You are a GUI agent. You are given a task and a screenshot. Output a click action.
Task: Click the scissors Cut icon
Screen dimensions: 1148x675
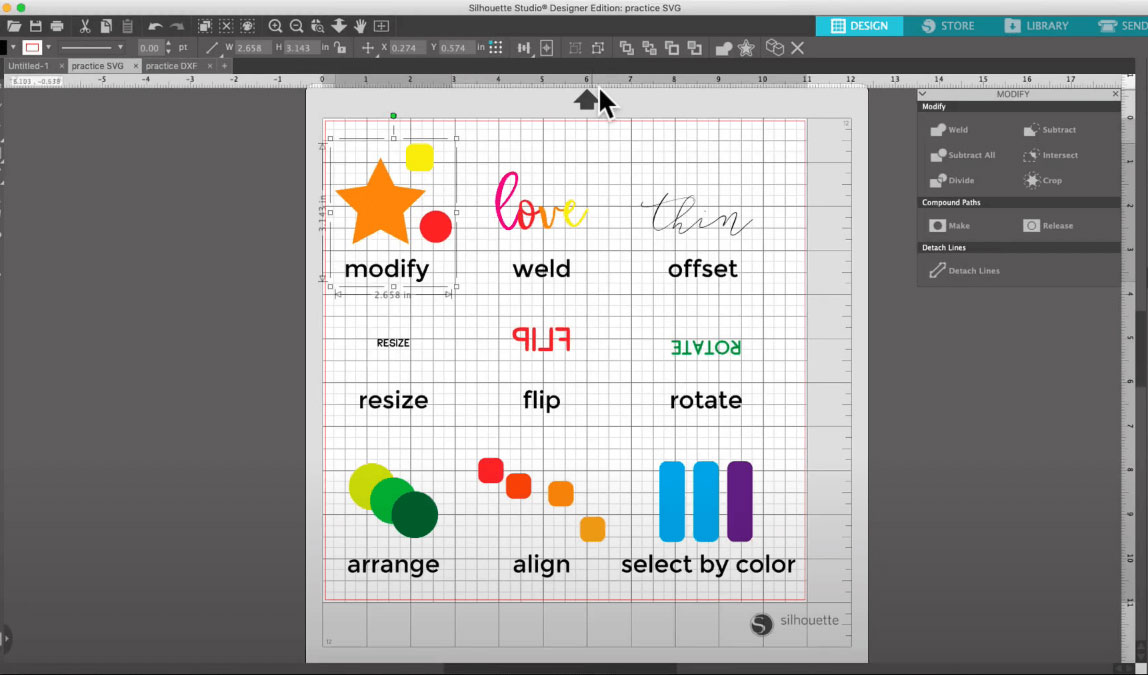(84, 26)
